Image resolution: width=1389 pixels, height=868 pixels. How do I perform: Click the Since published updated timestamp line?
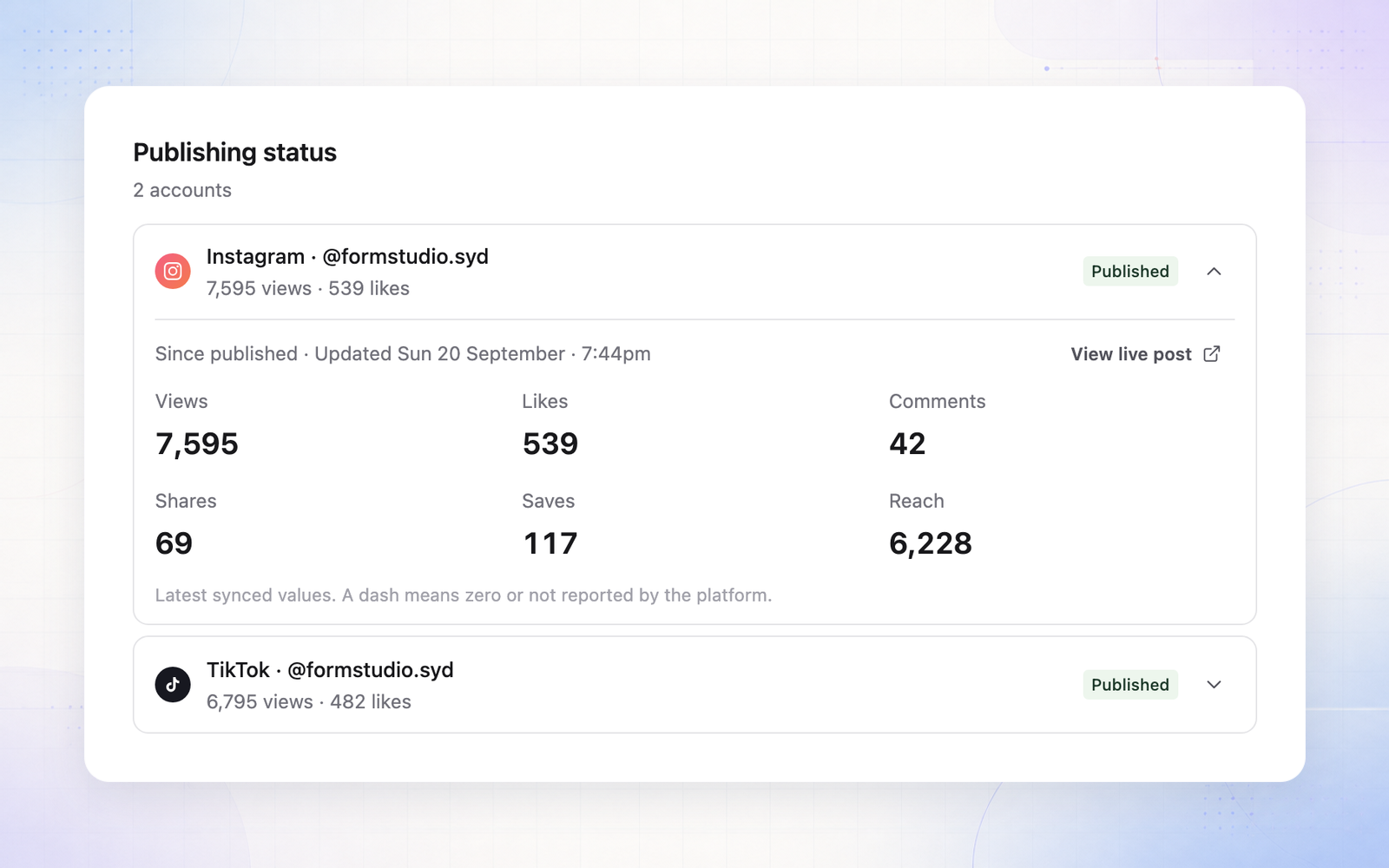pos(403,354)
